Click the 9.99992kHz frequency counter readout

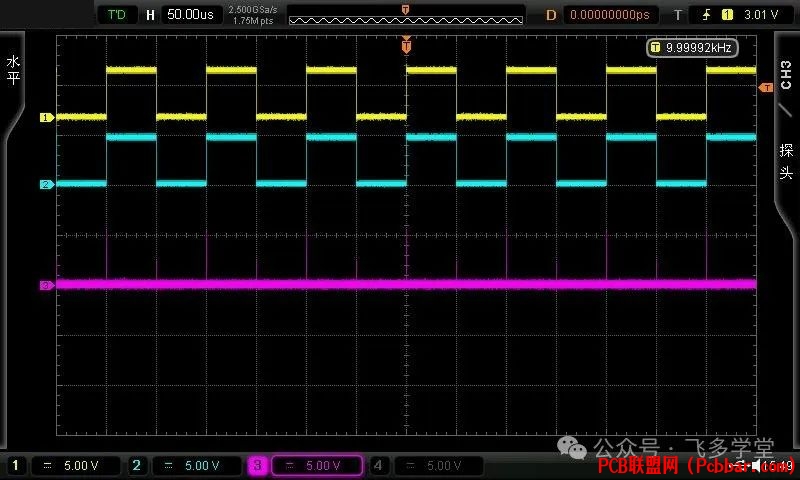click(692, 47)
